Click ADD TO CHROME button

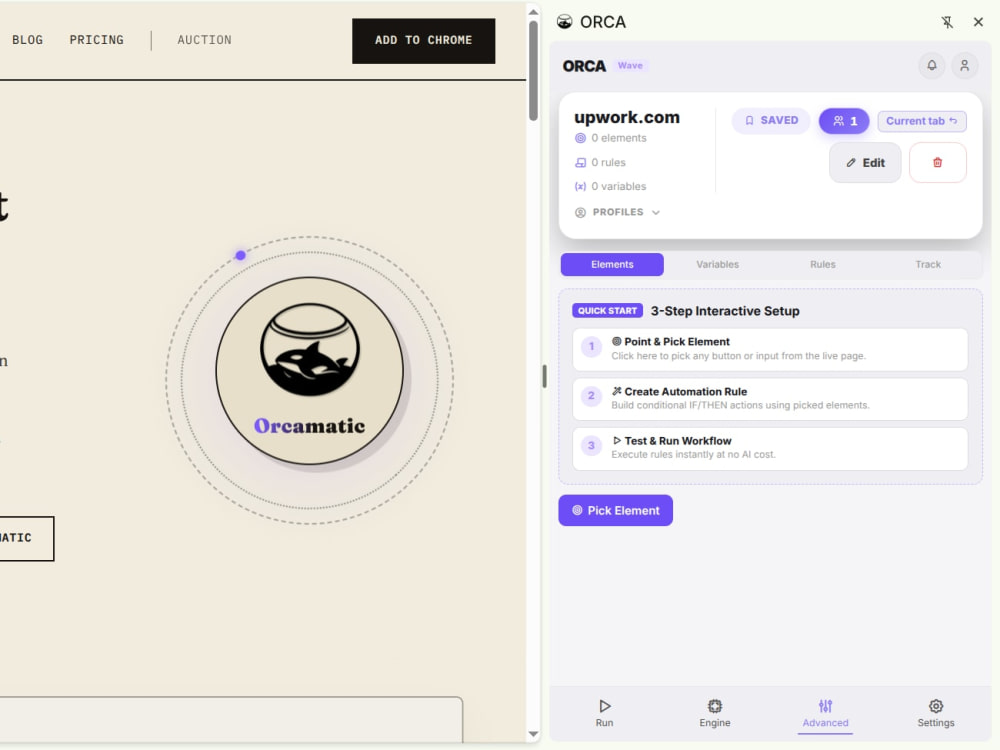[x=423, y=41]
